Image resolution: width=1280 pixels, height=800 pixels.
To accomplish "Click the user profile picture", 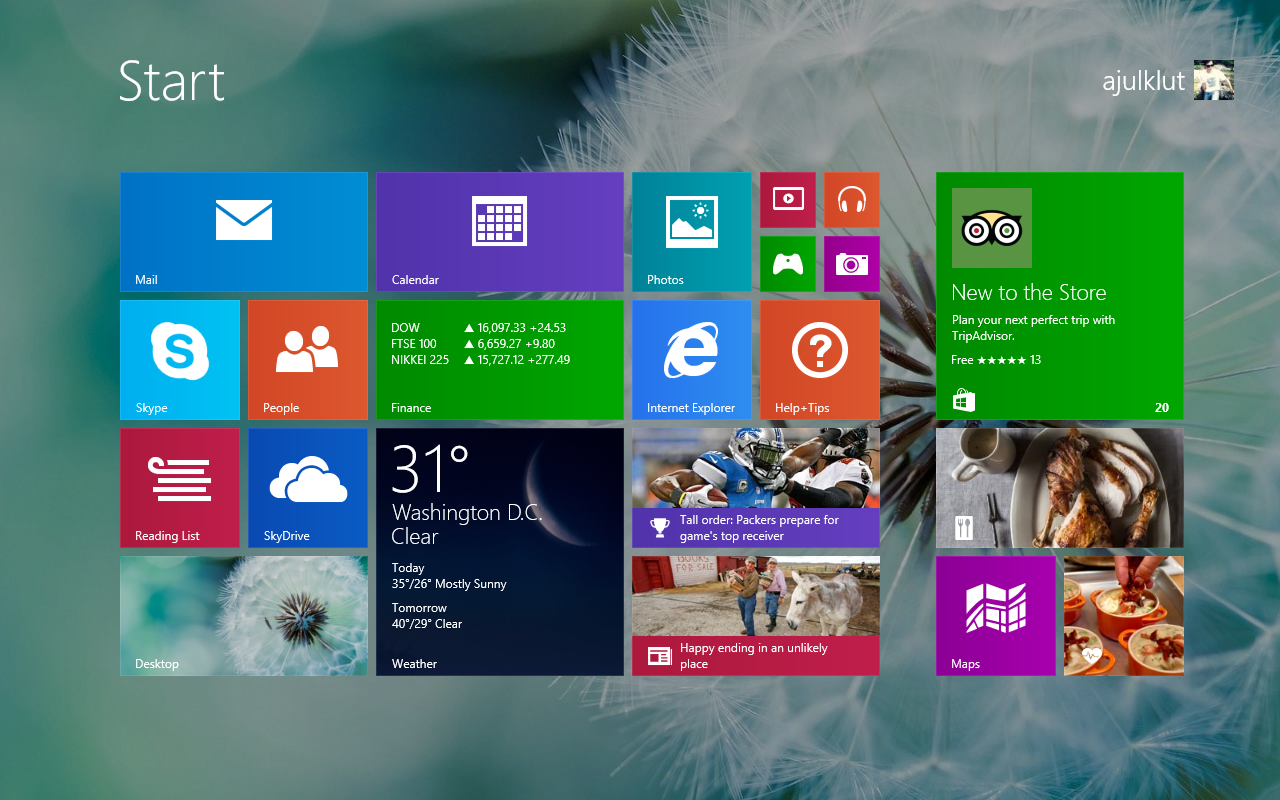I will pos(1214,80).
